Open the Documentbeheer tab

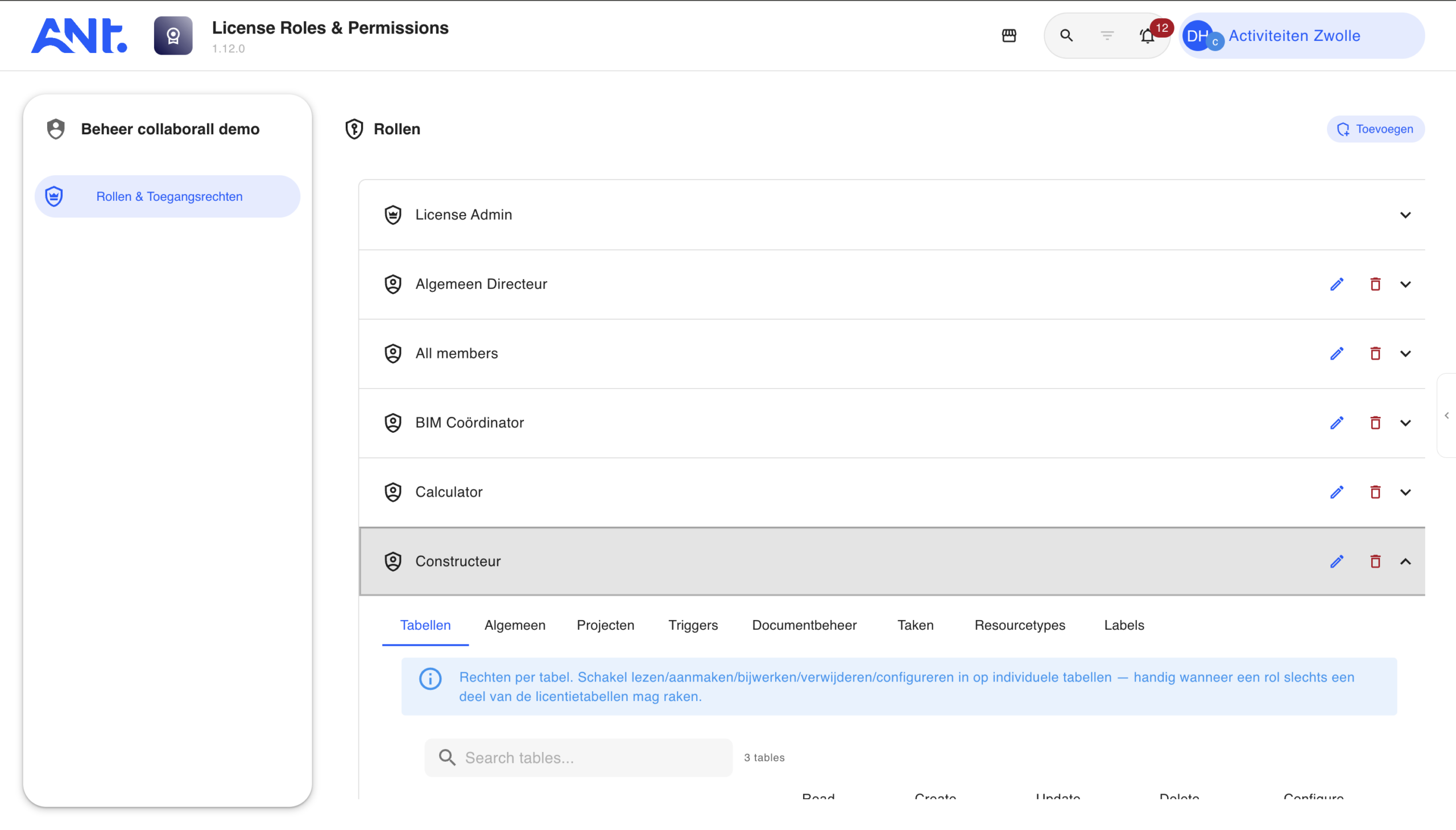click(x=804, y=625)
